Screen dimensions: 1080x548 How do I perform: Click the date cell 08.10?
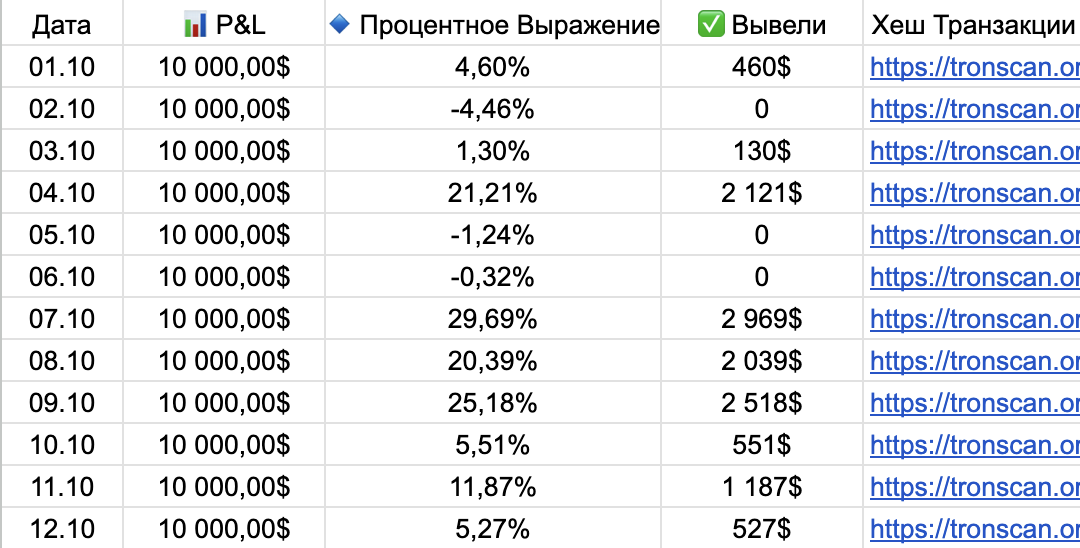click(61, 361)
